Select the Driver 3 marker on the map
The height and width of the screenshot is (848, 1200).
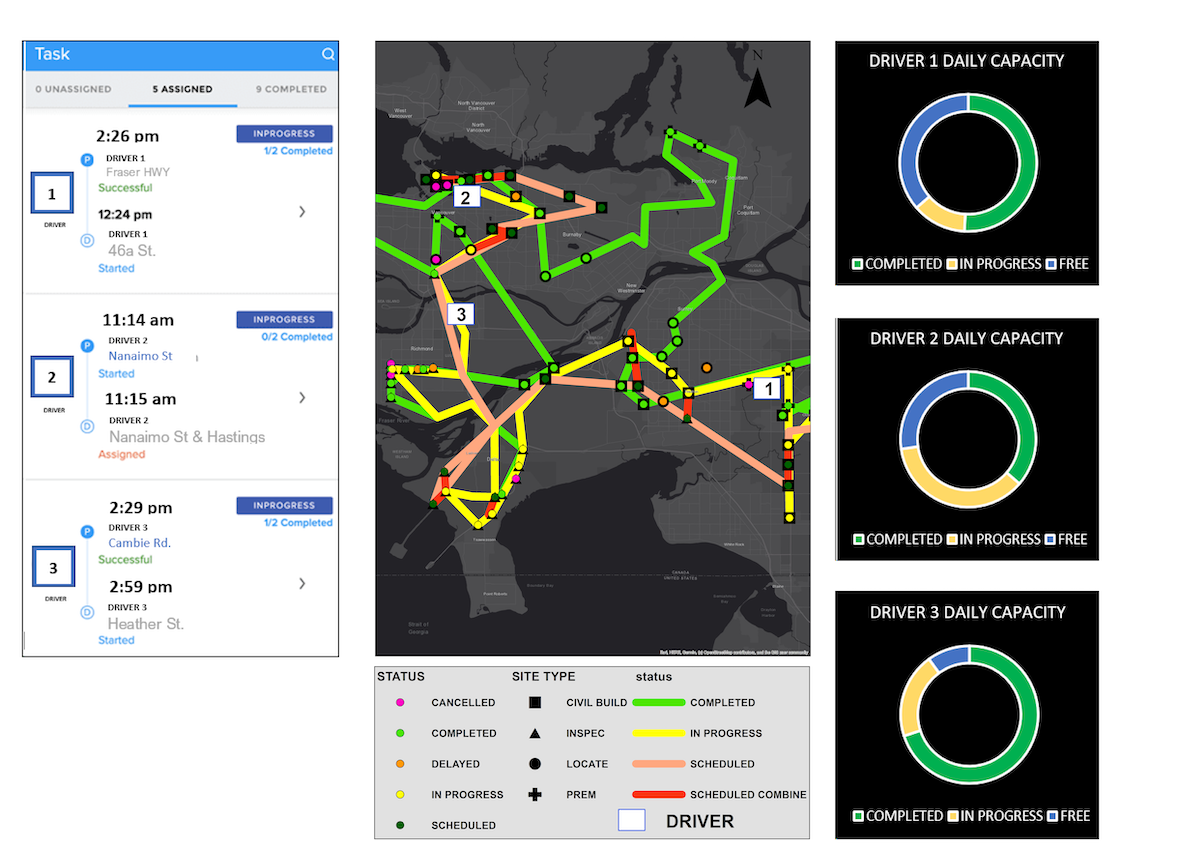tap(460, 313)
